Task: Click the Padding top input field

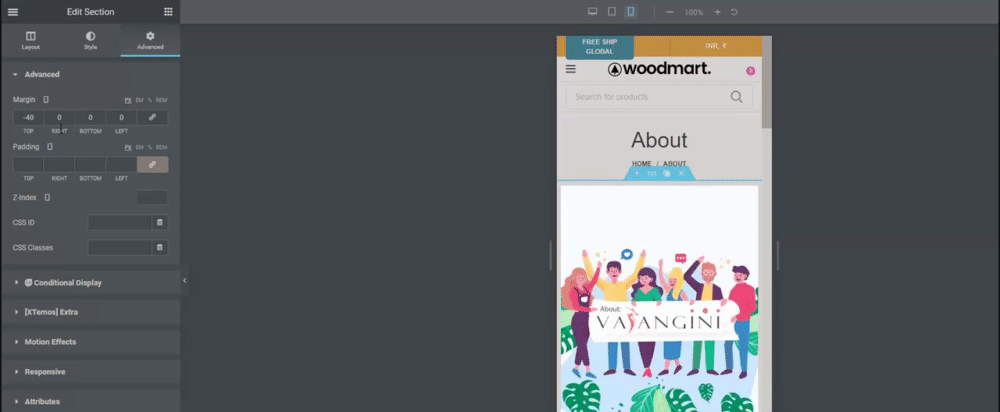Action: point(28,165)
